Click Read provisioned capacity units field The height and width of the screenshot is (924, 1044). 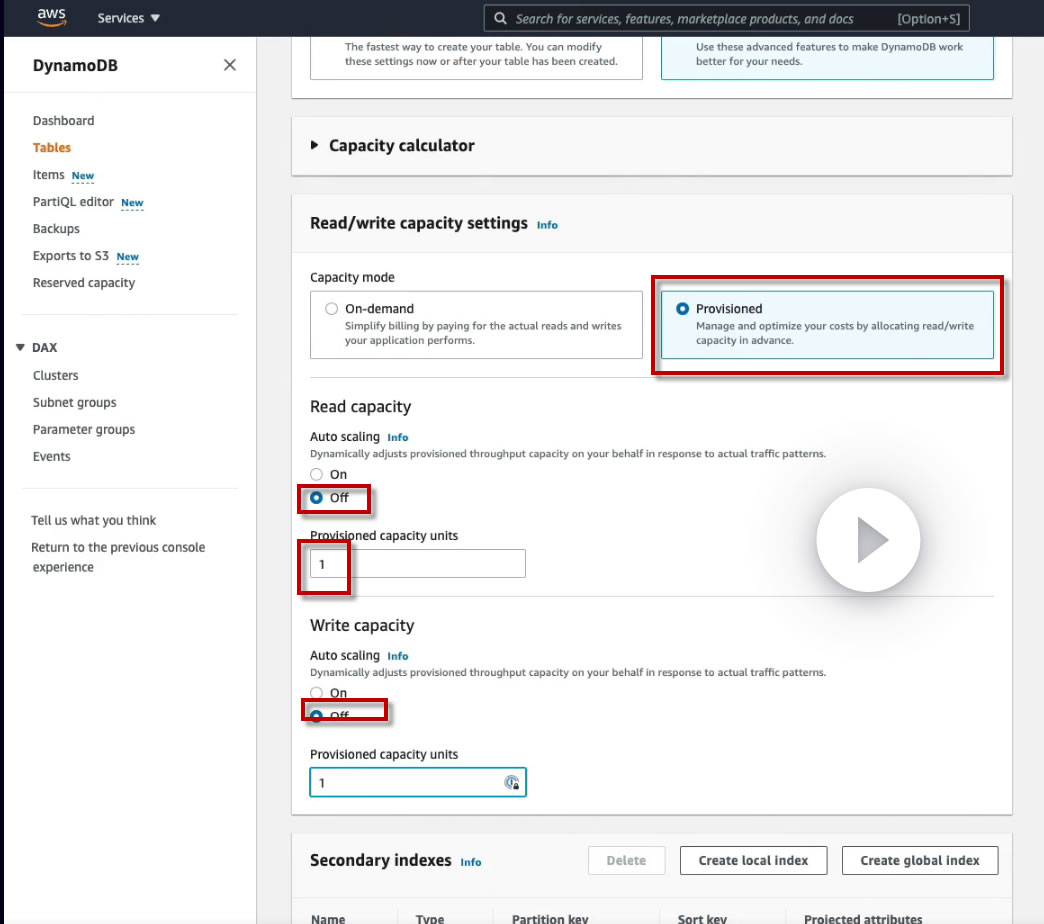click(x=417, y=564)
